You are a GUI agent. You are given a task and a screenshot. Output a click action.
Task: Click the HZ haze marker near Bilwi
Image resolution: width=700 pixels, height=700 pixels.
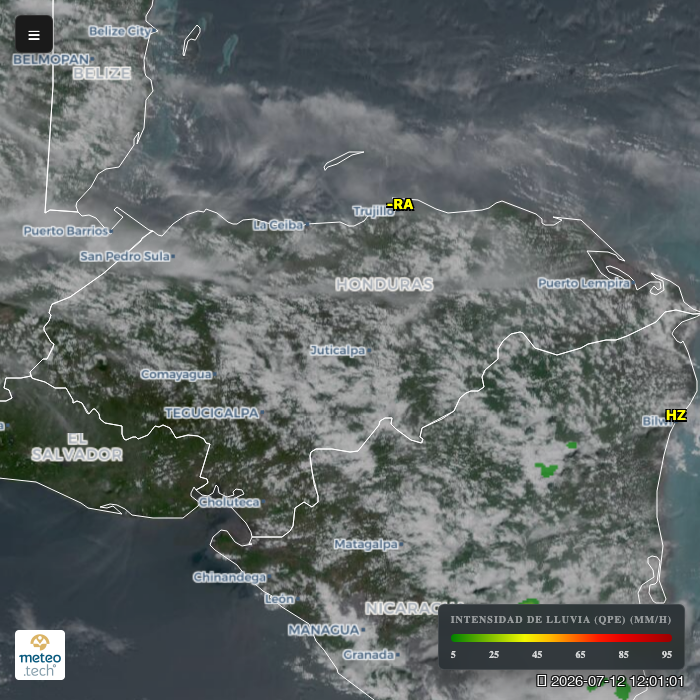click(x=675, y=416)
